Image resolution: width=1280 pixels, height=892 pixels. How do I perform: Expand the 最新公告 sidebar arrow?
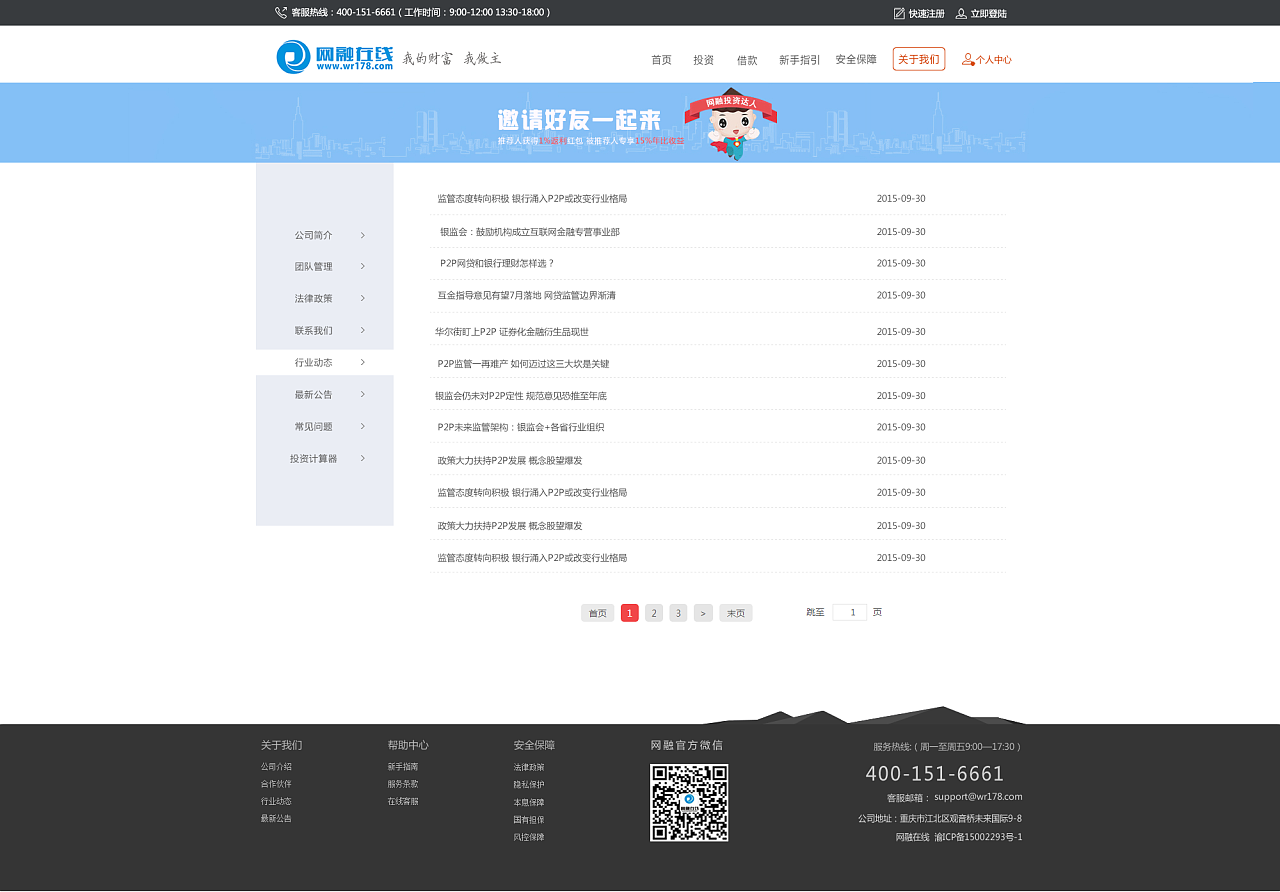click(362, 394)
